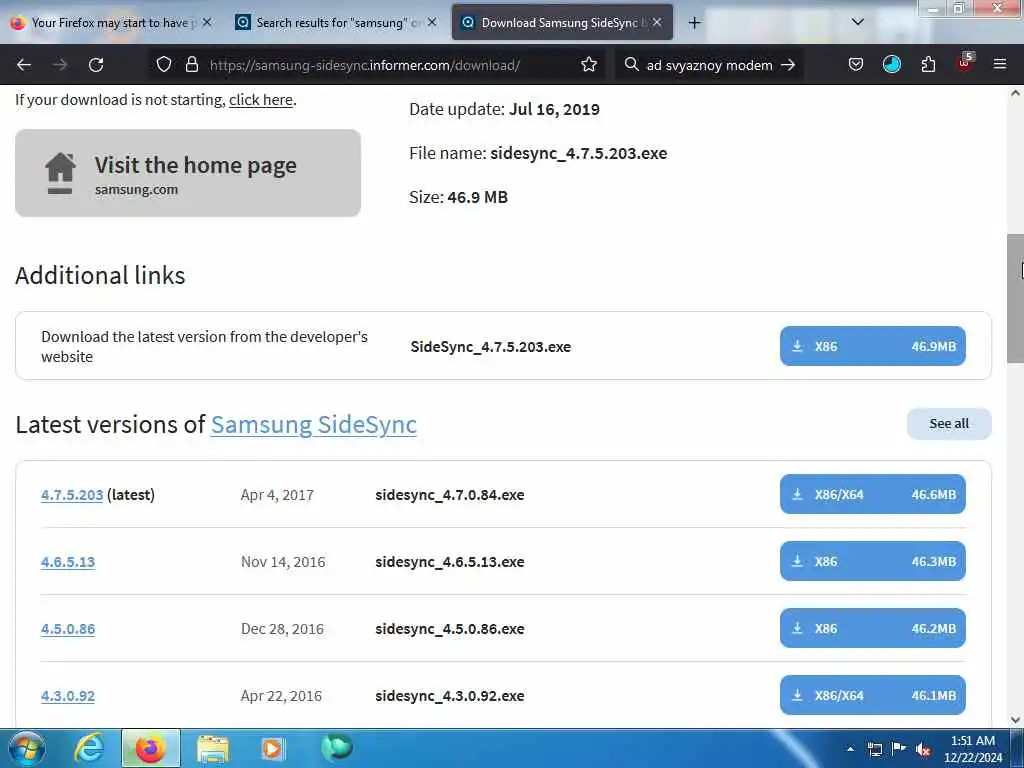Click the Size 46.9 MB text

tap(458, 197)
